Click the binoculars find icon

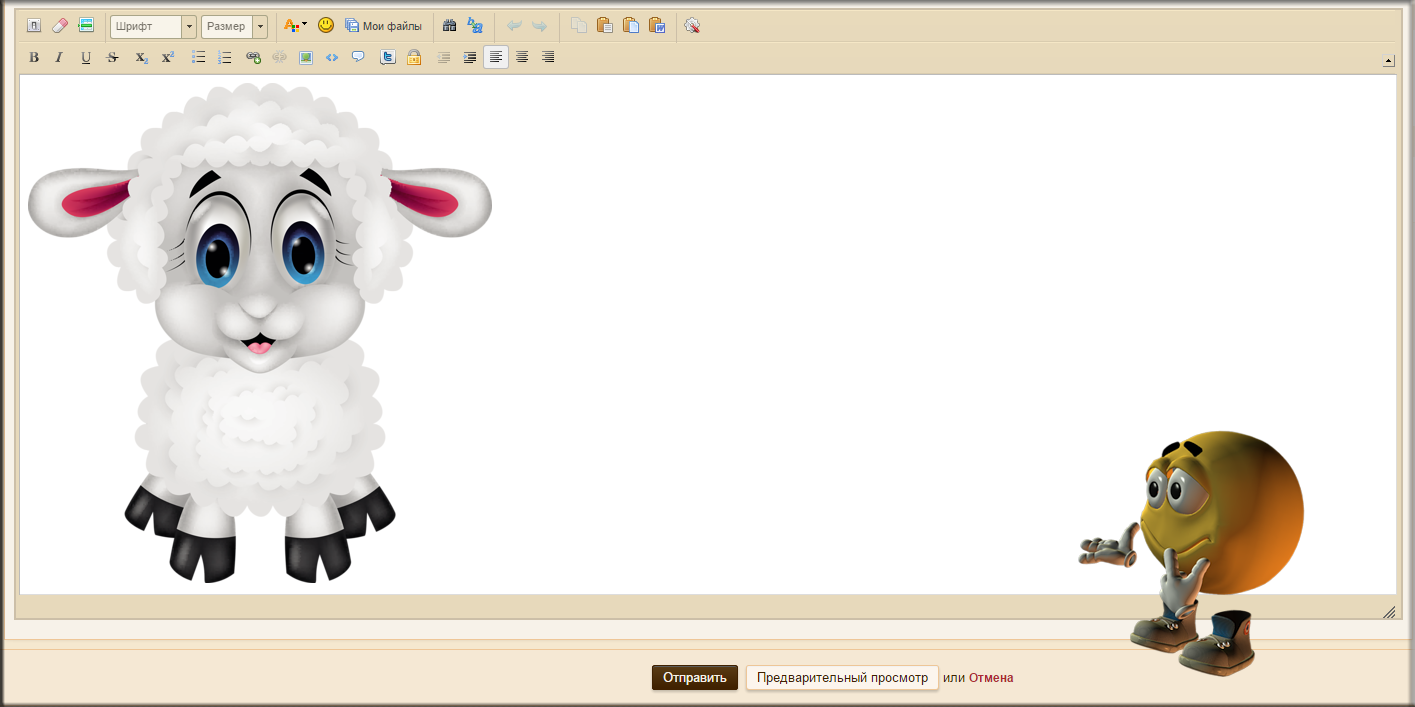[450, 26]
